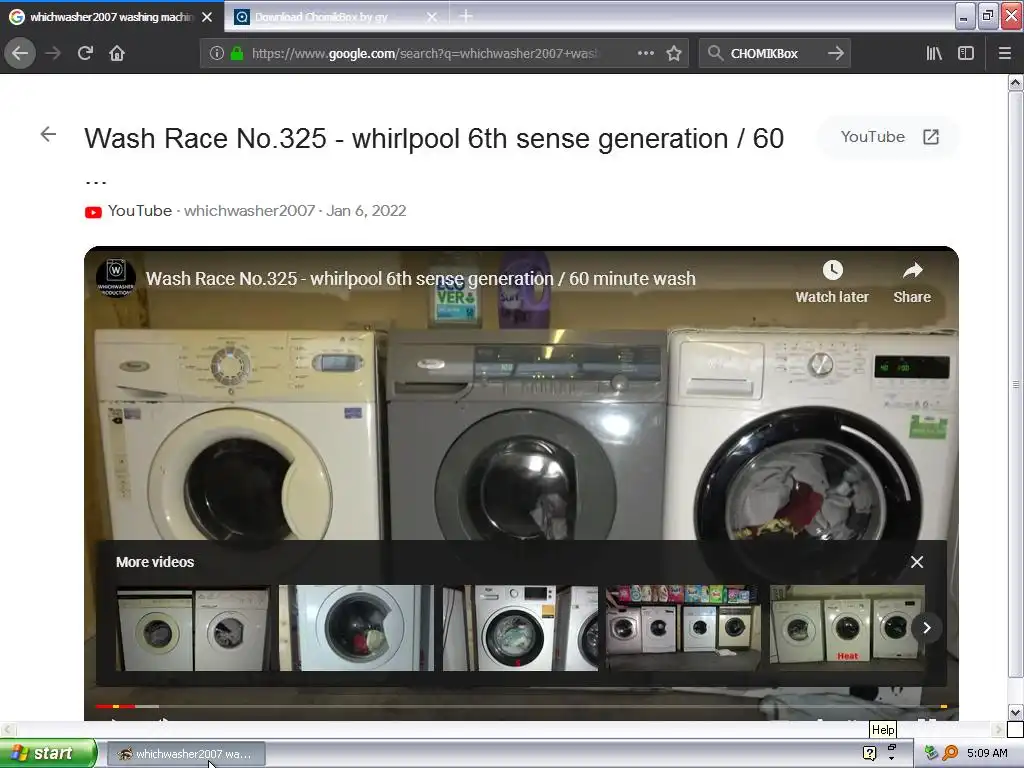The width and height of the screenshot is (1024, 768).
Task: Open a new browser tab
Action: 466,16
